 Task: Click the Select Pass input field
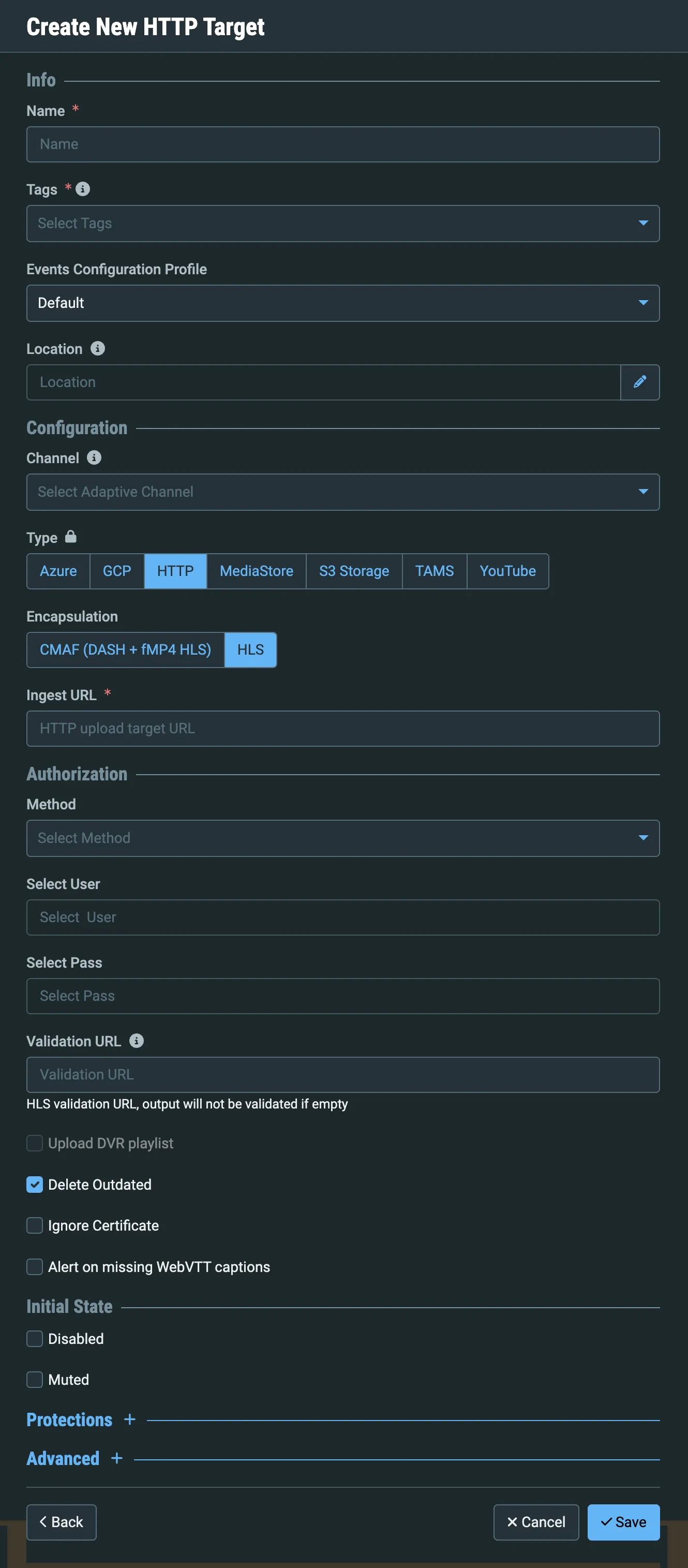[343, 996]
